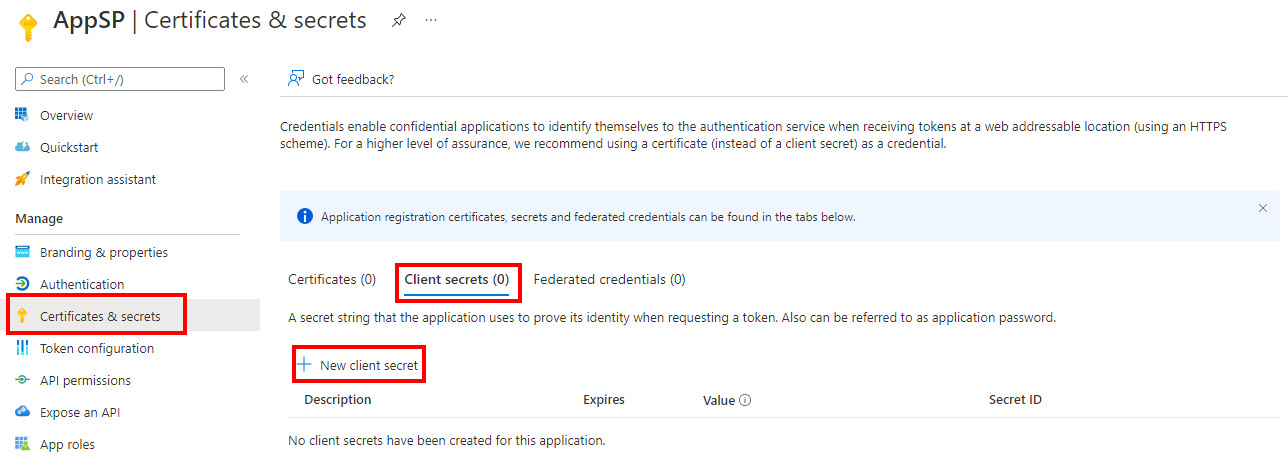
Task: Click New client secret button
Action: 358,365
